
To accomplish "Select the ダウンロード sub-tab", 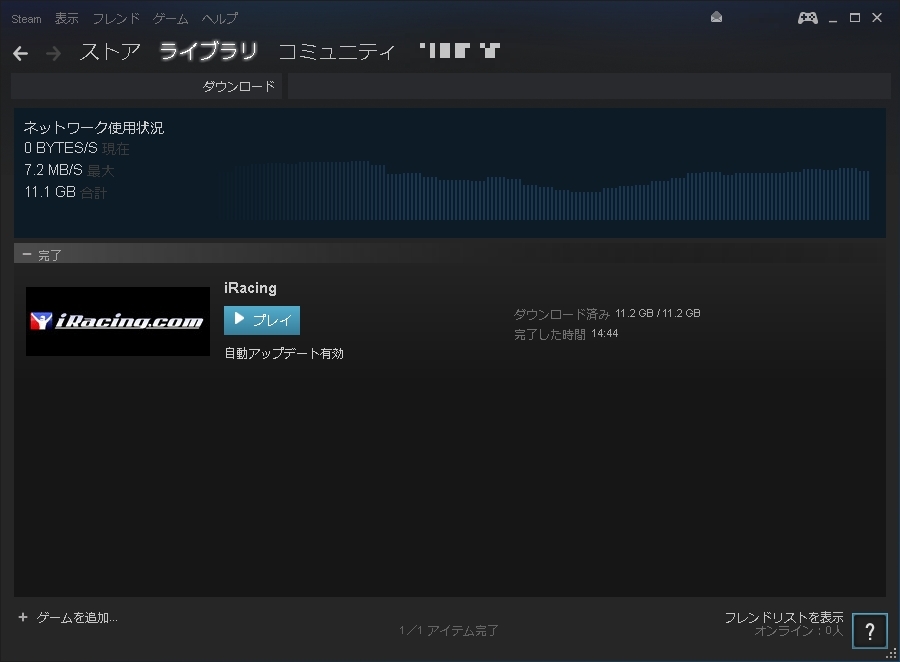I will click(239, 86).
